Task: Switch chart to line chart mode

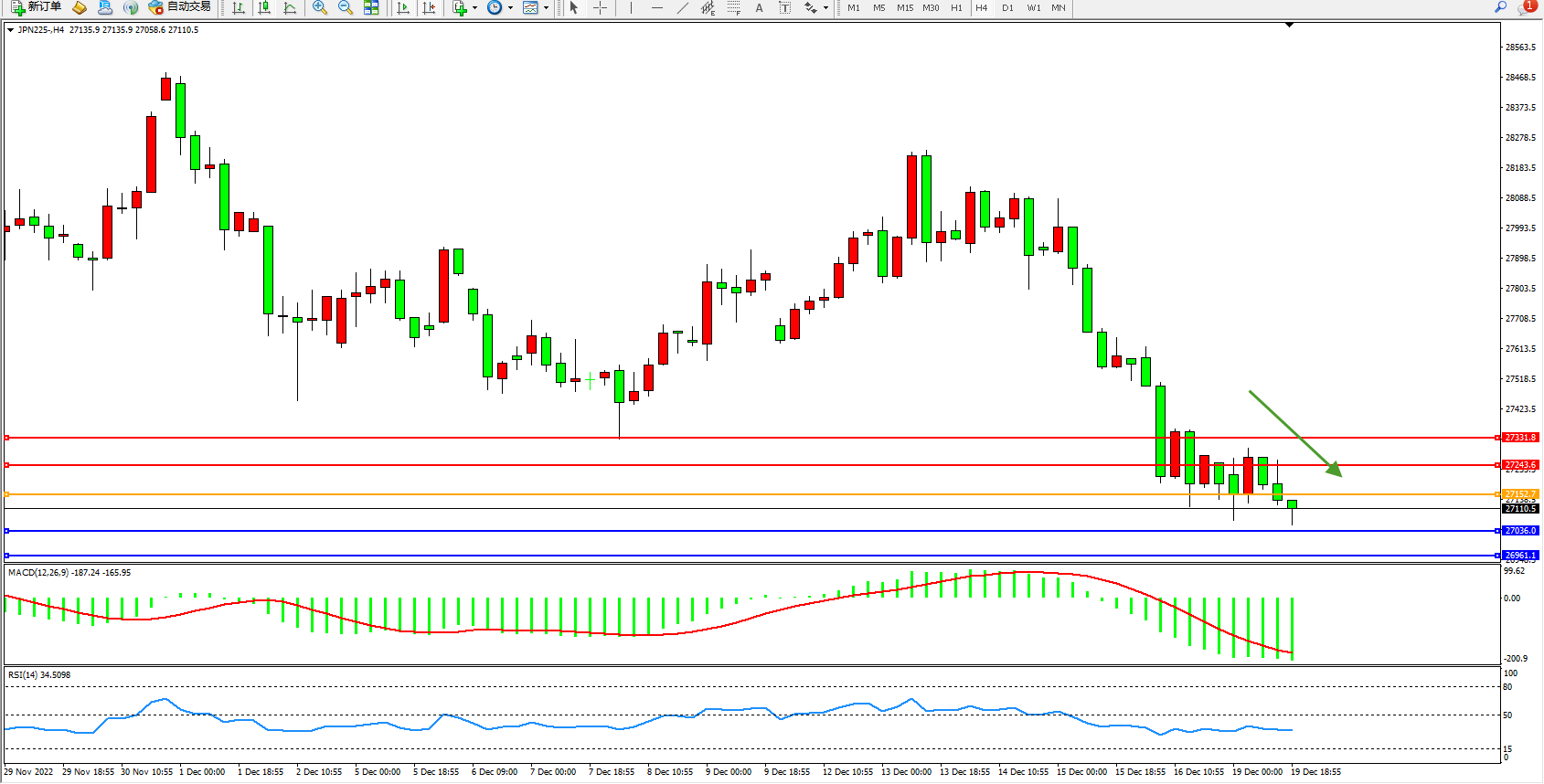Action: coord(290,7)
